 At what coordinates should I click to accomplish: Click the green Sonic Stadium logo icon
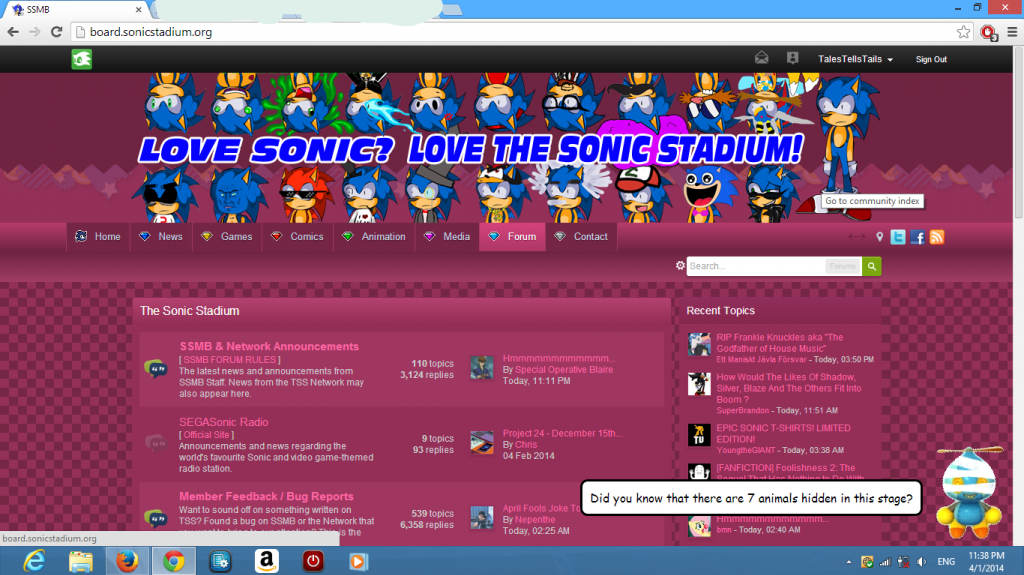82,59
